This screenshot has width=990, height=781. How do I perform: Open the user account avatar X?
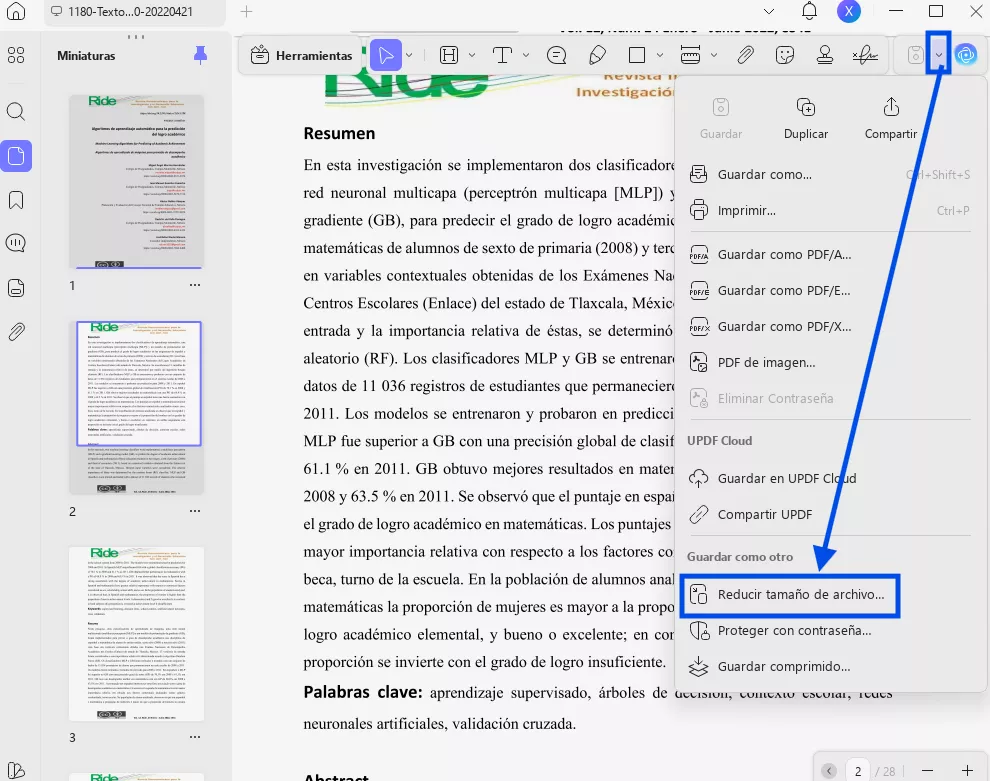849,11
